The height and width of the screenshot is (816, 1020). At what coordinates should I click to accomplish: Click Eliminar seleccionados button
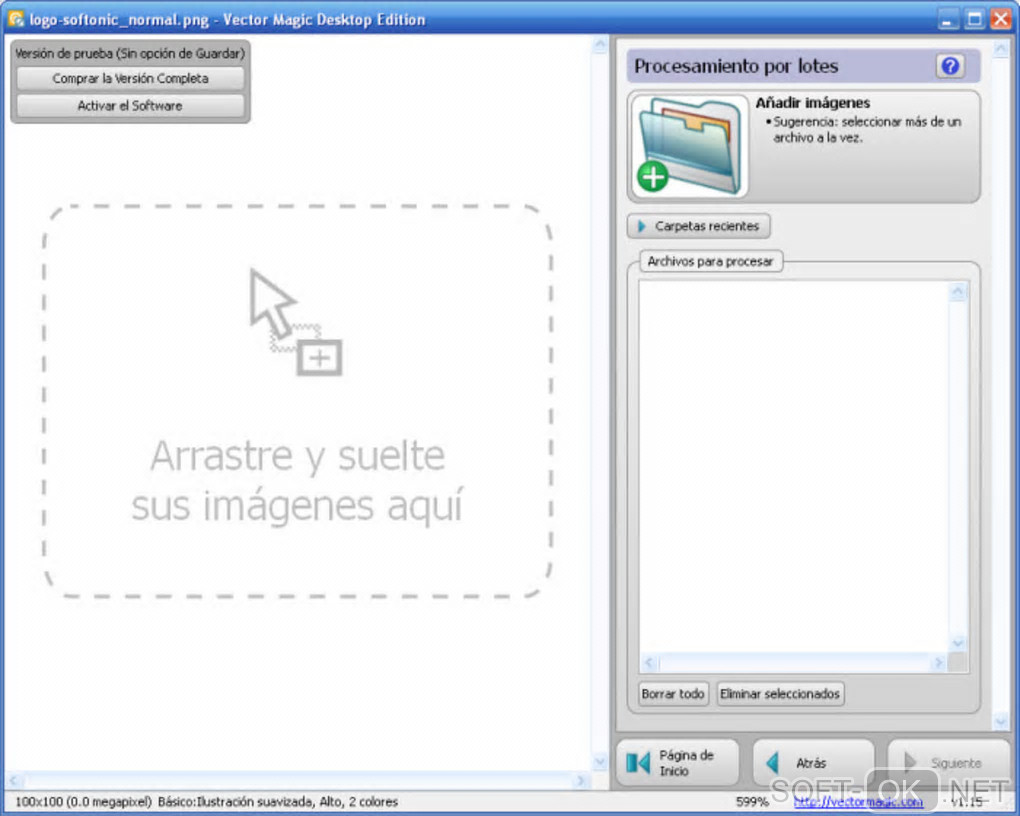coord(779,694)
